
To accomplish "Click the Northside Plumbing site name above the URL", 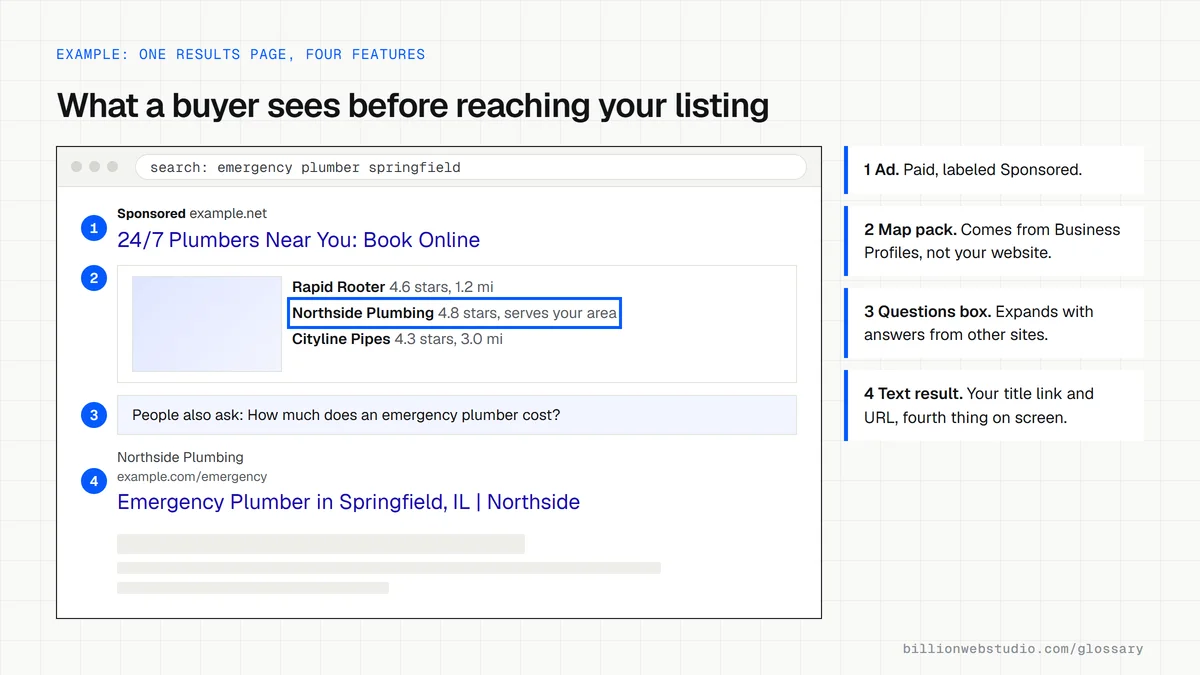I will (180, 458).
